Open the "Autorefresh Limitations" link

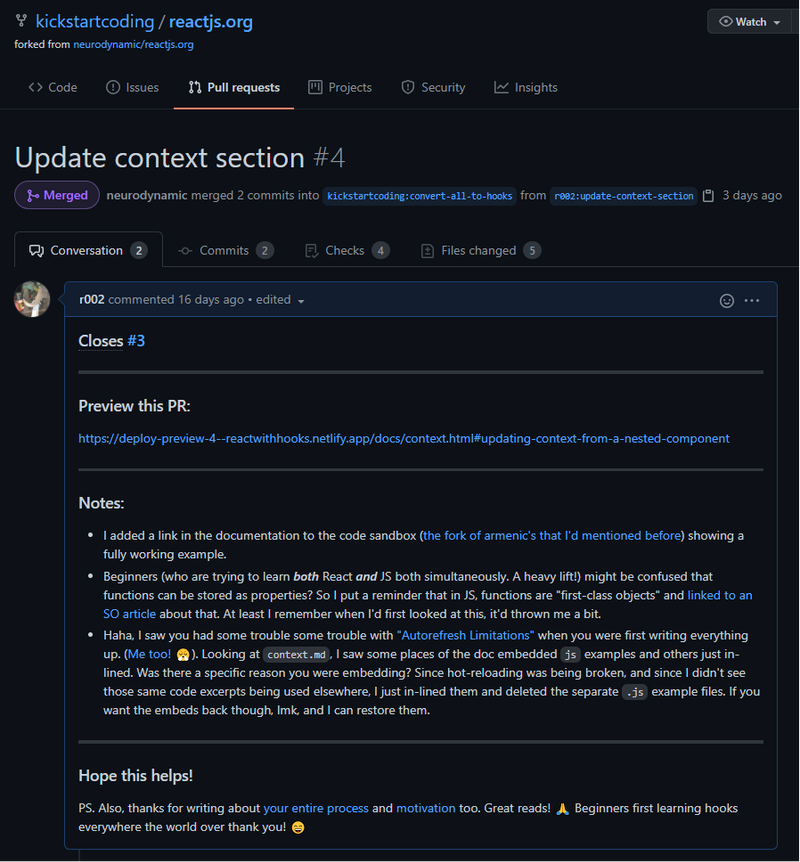pyautogui.click(x=465, y=636)
